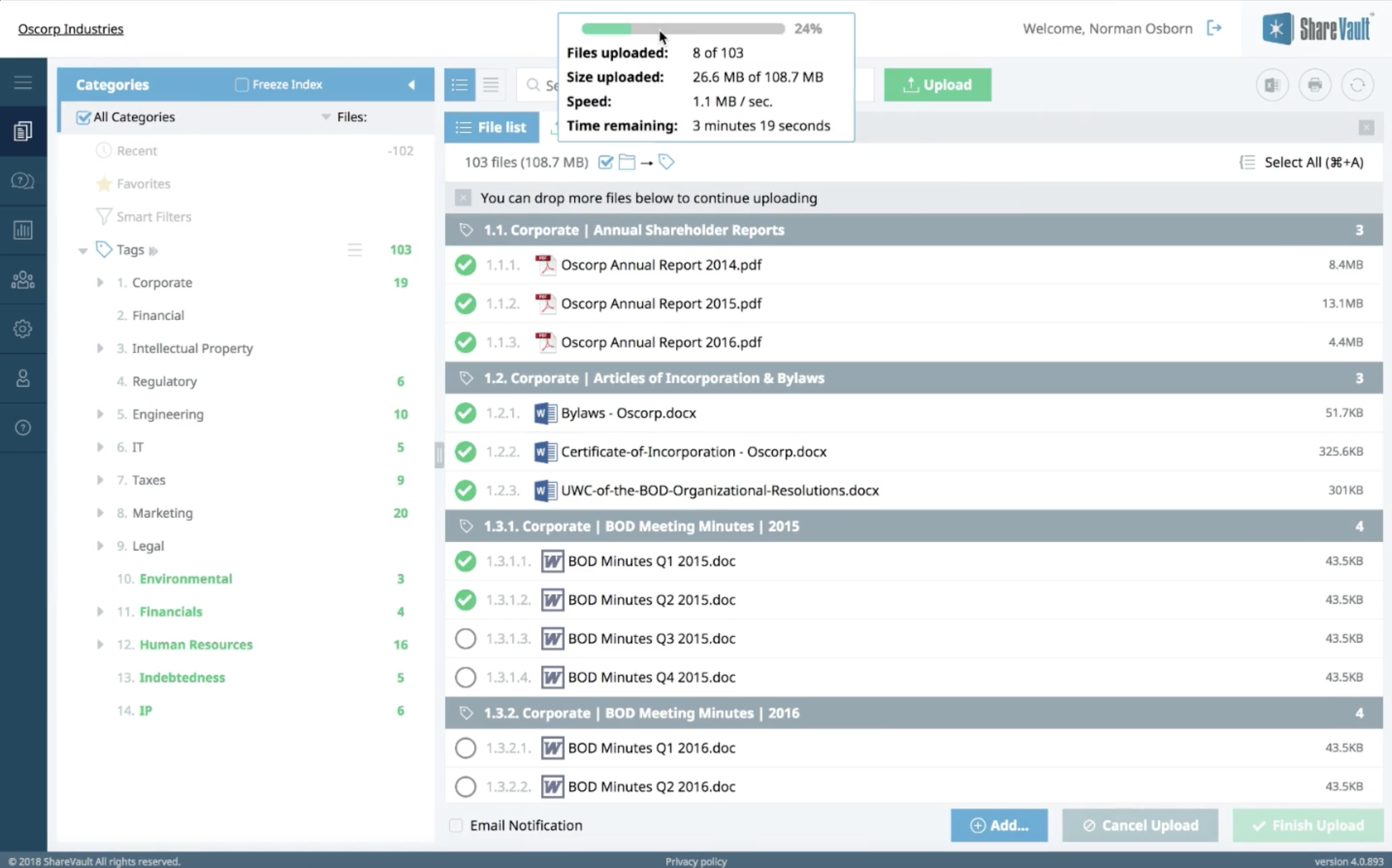Open Recent in categories
The width and height of the screenshot is (1392, 868).
coord(137,151)
